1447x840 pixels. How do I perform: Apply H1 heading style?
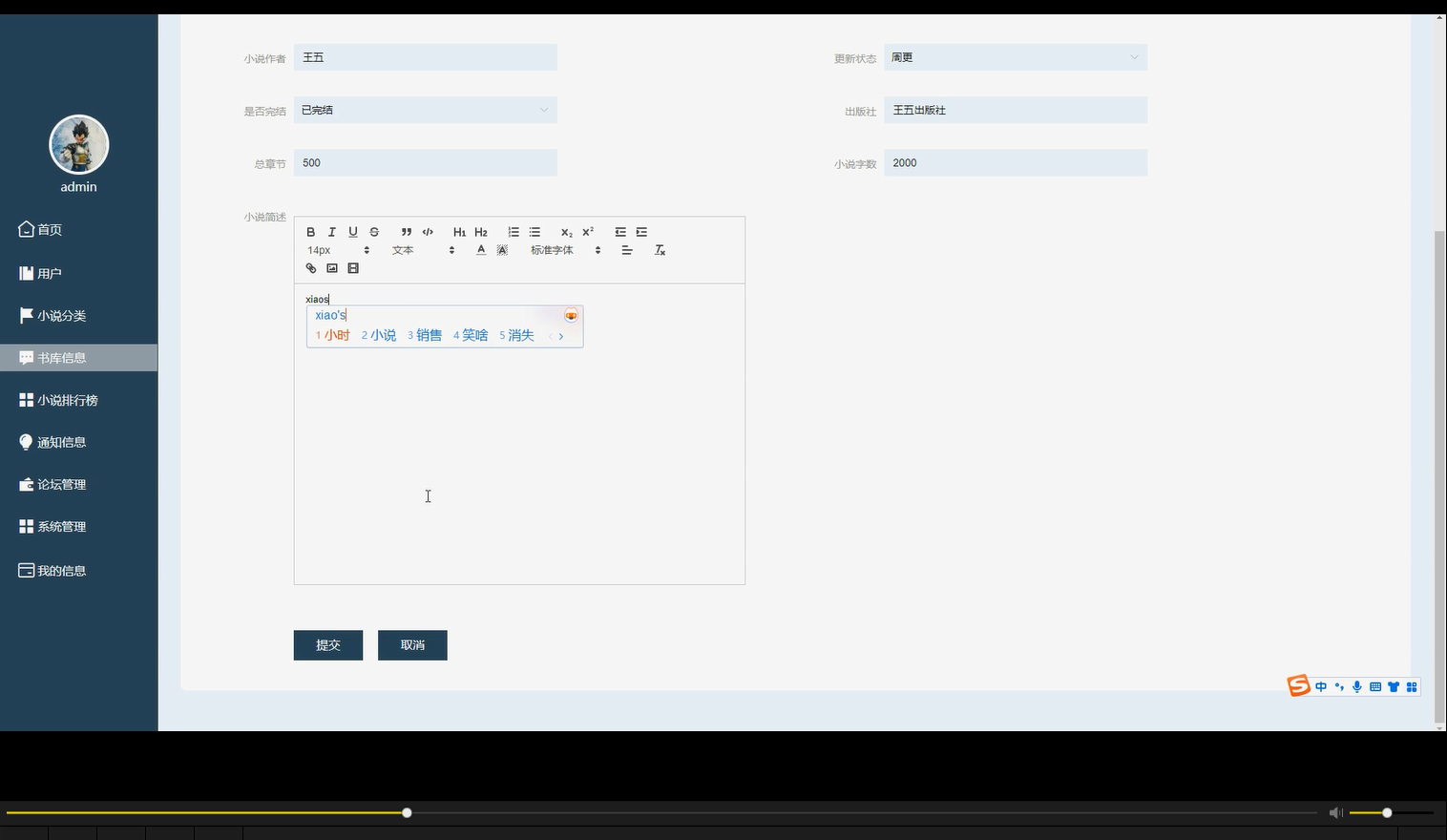pyautogui.click(x=459, y=232)
